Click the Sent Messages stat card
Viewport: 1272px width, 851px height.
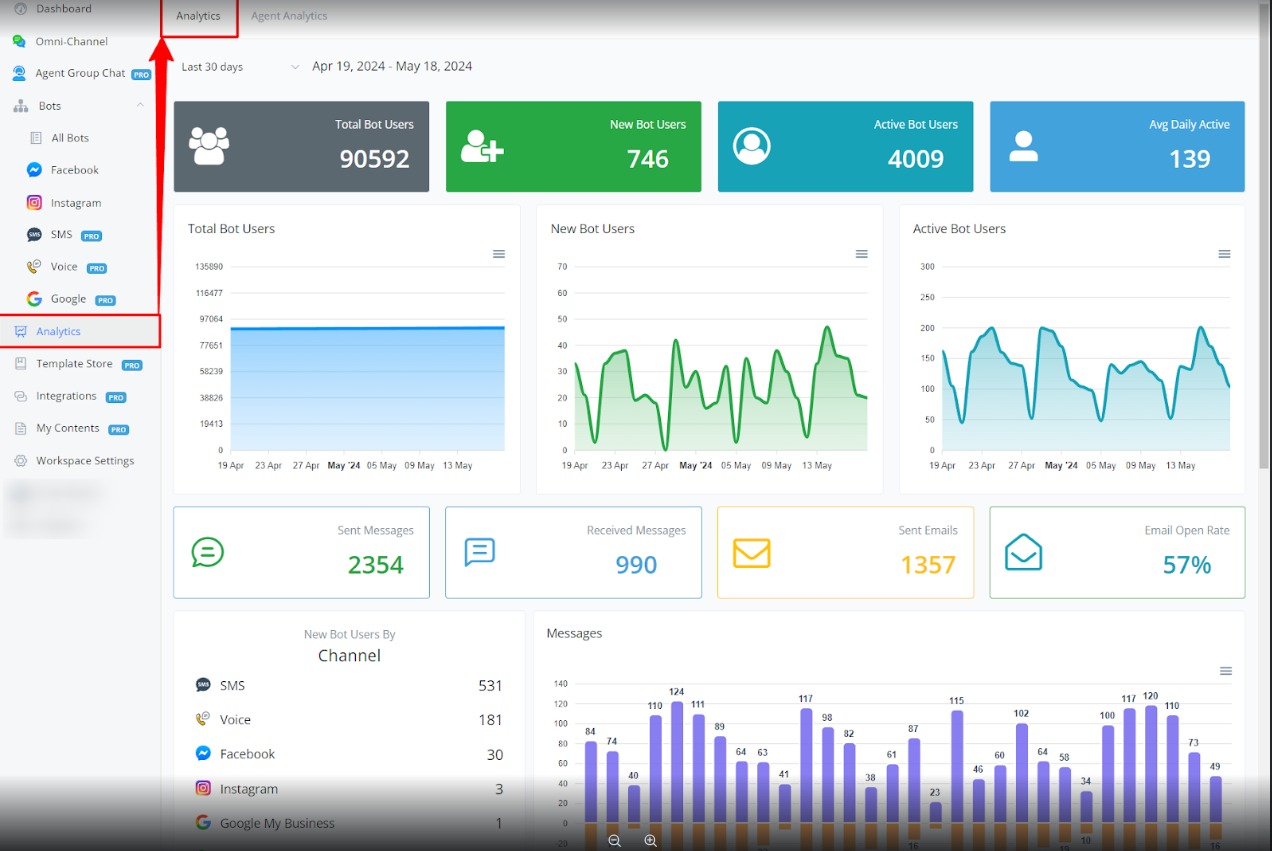coord(301,552)
